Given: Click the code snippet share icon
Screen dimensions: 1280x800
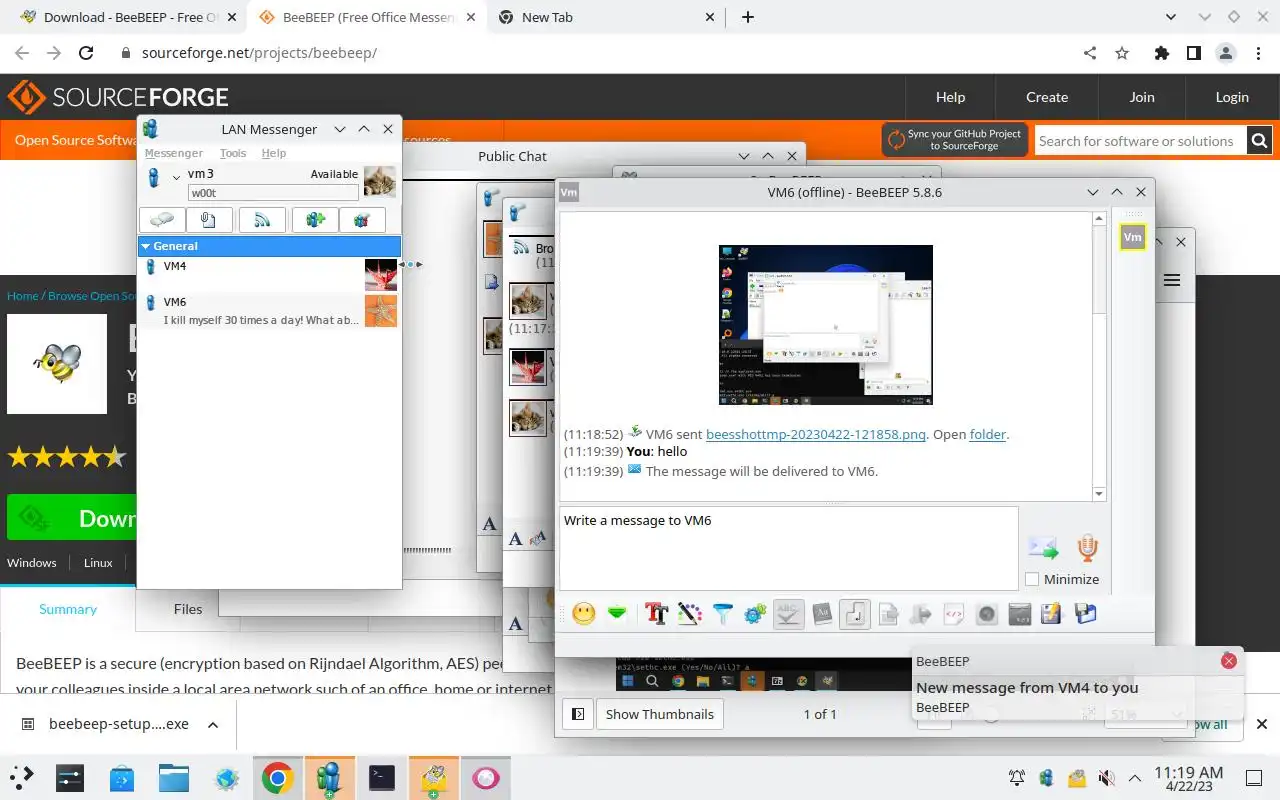Looking at the screenshot, I should click(954, 614).
